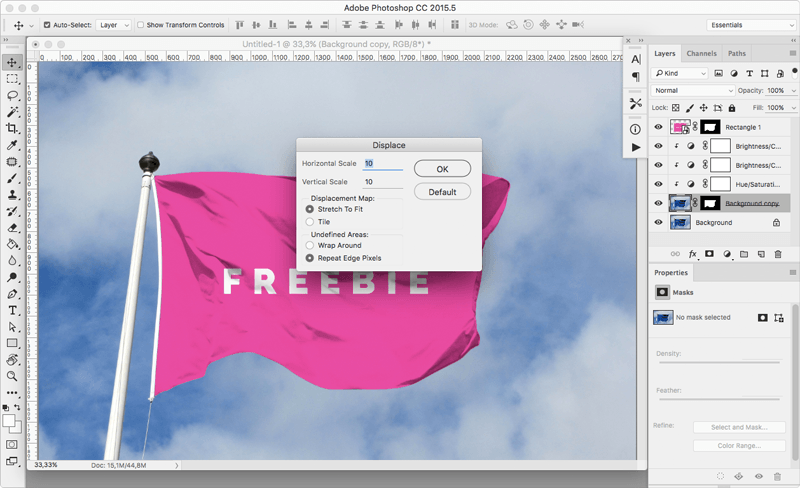
Task: Hide the Rectangle 1 layer
Action: [658, 127]
